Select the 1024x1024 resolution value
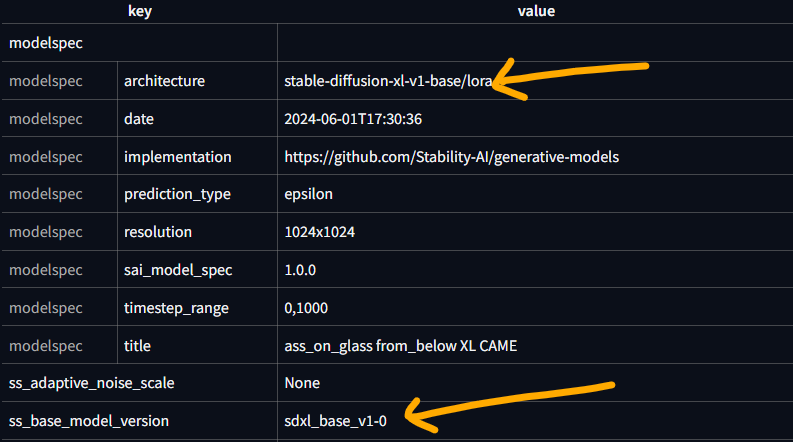Screen dimensions: 793x442 tap(320, 232)
